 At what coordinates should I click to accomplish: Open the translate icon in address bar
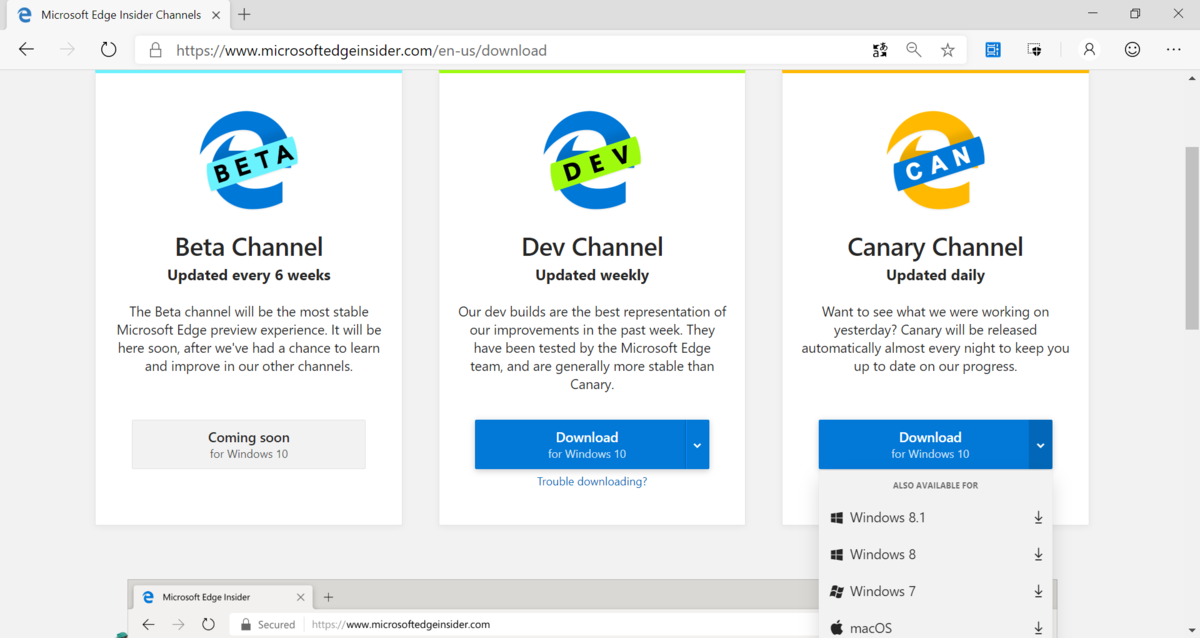coord(879,50)
